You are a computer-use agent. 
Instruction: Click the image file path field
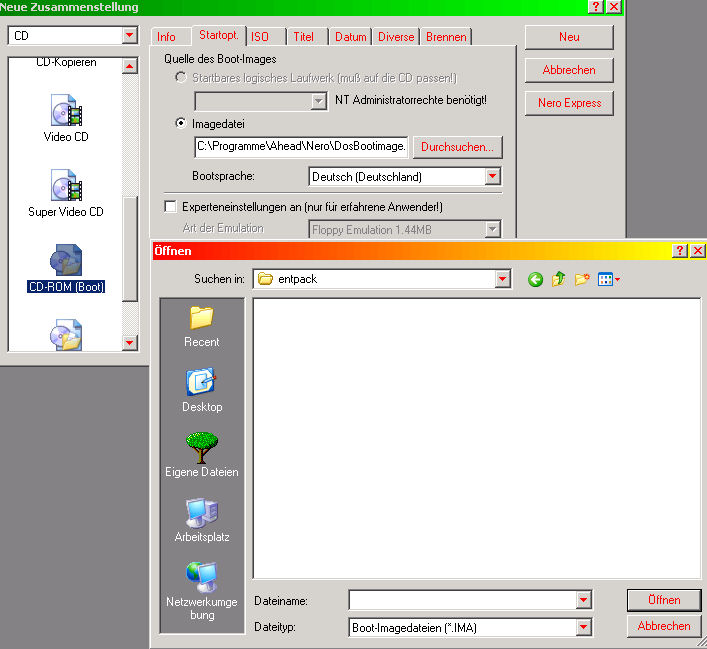pyautogui.click(x=301, y=147)
